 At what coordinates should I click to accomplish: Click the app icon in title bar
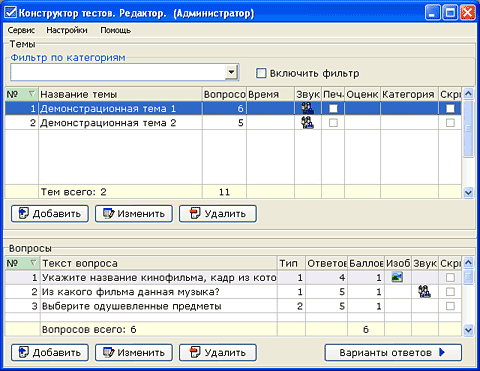click(10, 13)
